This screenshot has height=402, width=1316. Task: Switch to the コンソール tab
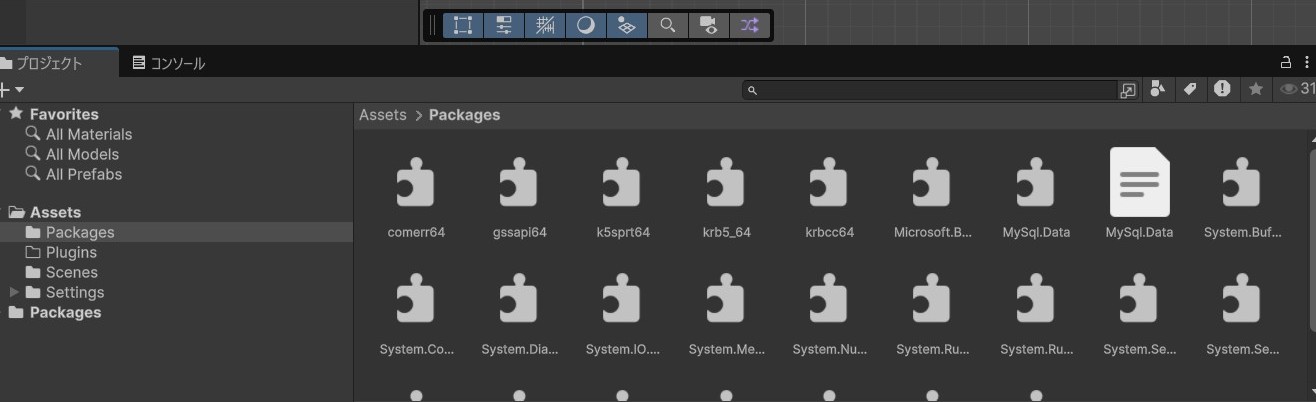pyautogui.click(x=168, y=63)
